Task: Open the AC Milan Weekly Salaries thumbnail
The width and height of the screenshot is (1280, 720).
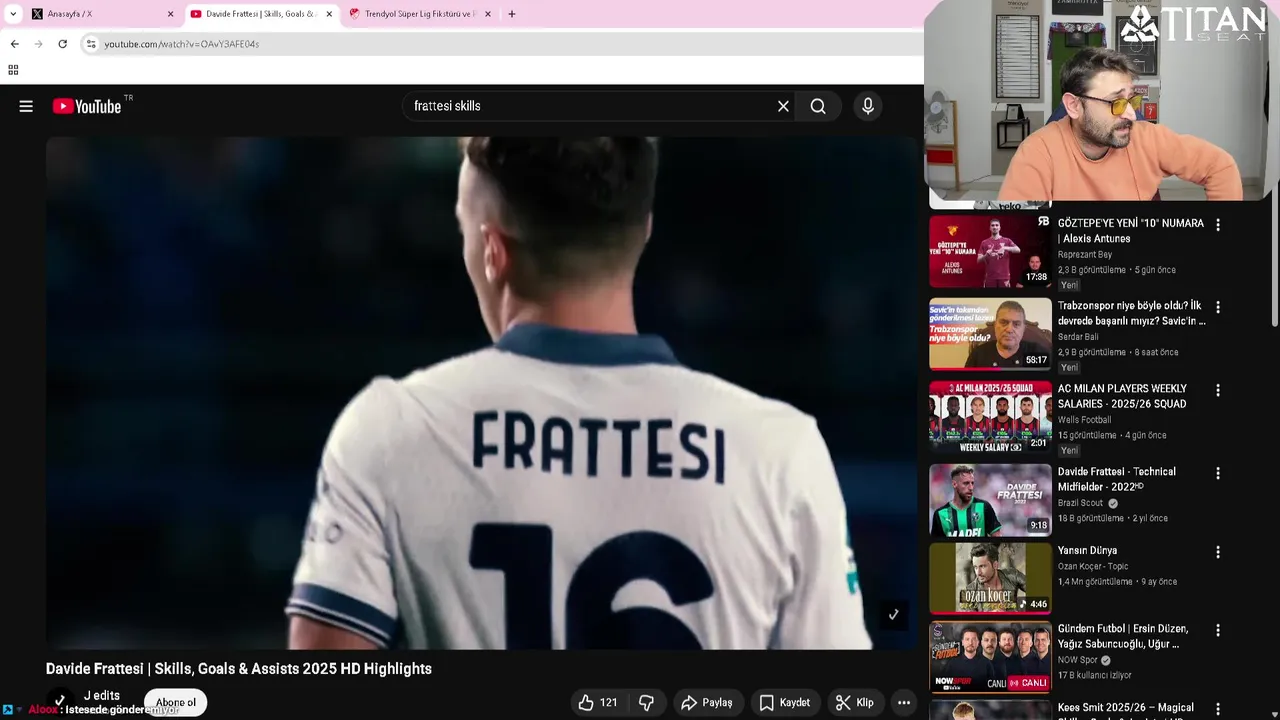Action: click(x=990, y=417)
